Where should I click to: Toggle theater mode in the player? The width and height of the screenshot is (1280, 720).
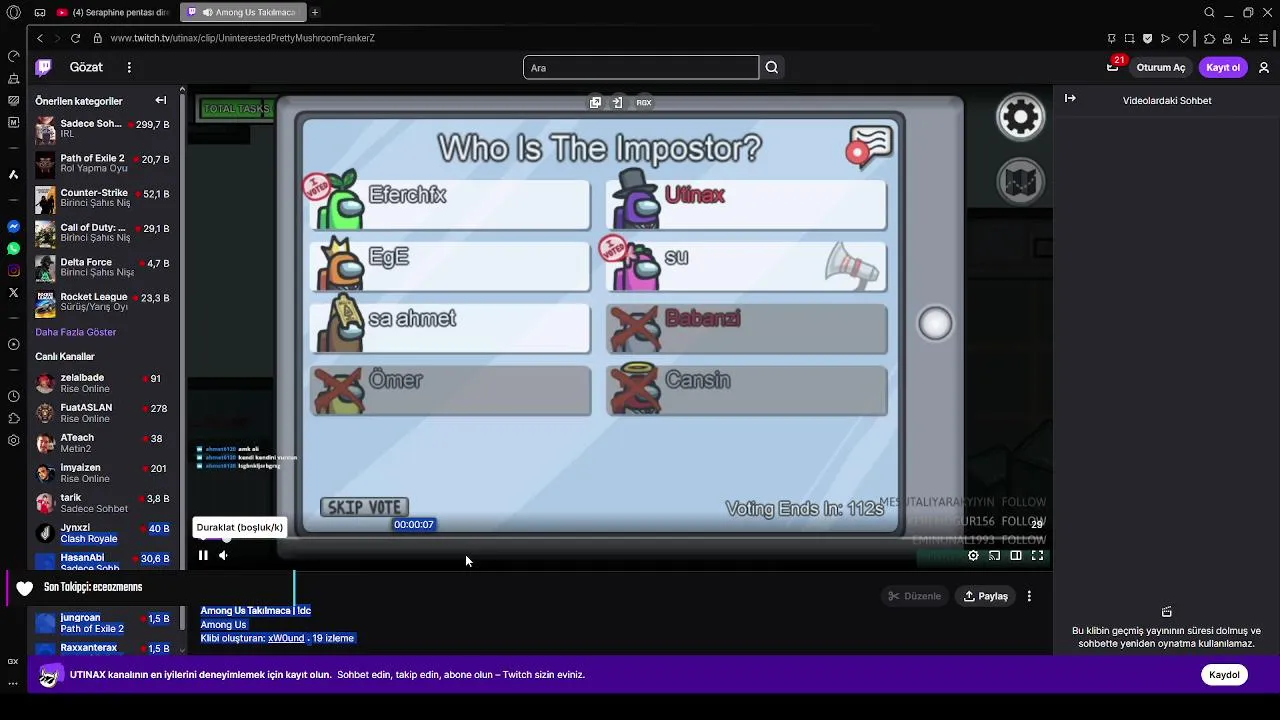[1016, 555]
